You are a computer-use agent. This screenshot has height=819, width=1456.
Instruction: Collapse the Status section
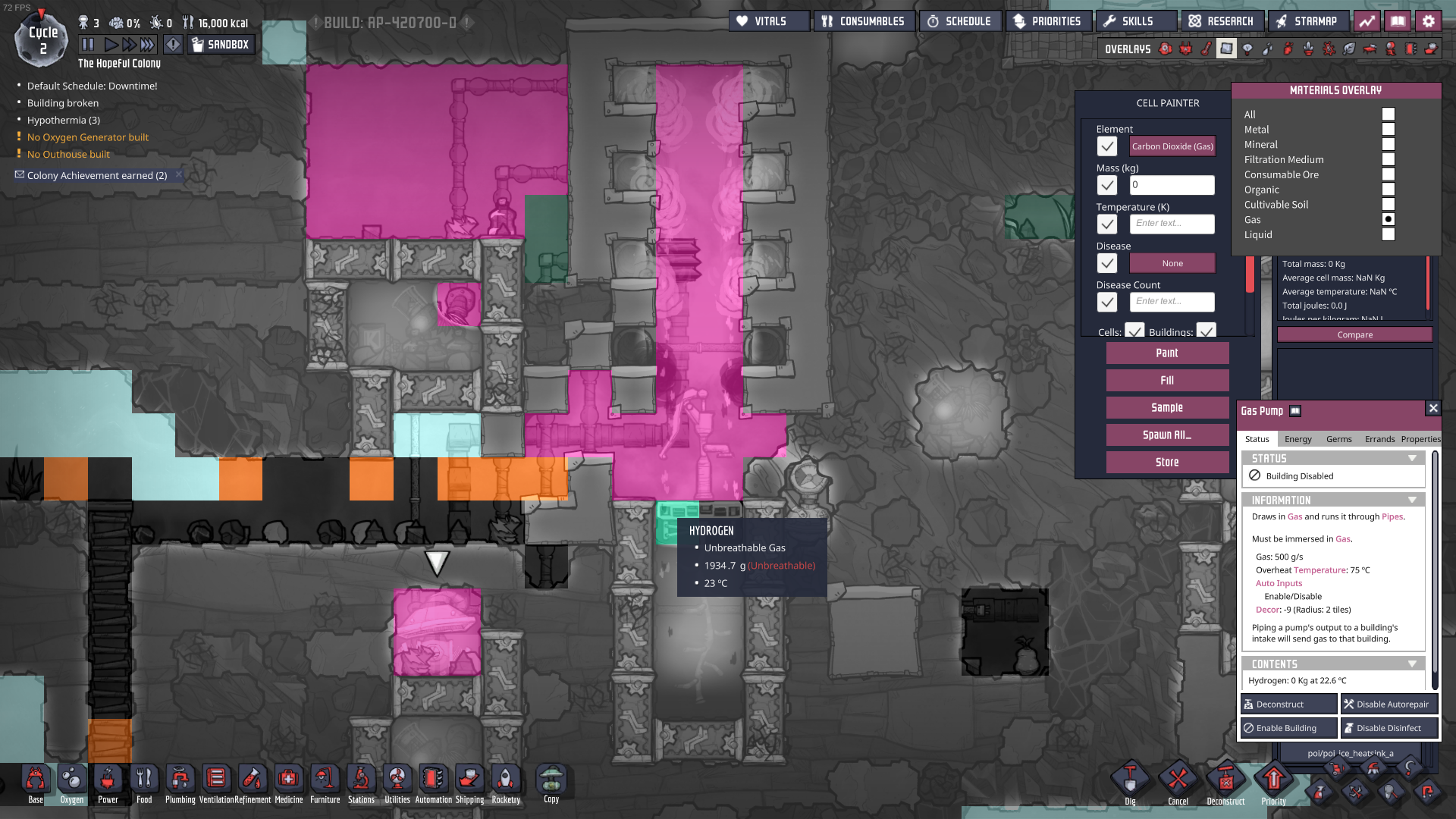click(x=1412, y=458)
